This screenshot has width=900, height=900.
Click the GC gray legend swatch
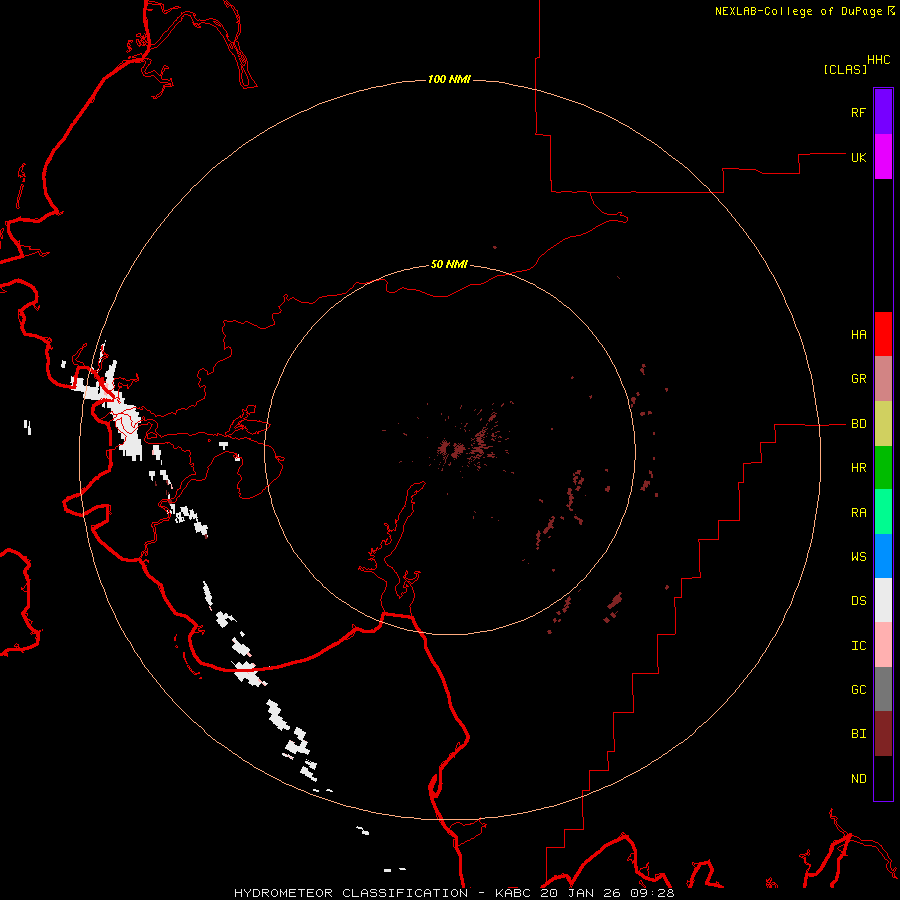tap(883, 689)
